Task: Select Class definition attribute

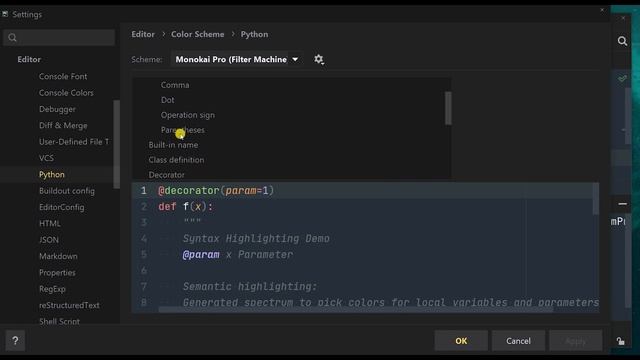Action: tap(176, 160)
